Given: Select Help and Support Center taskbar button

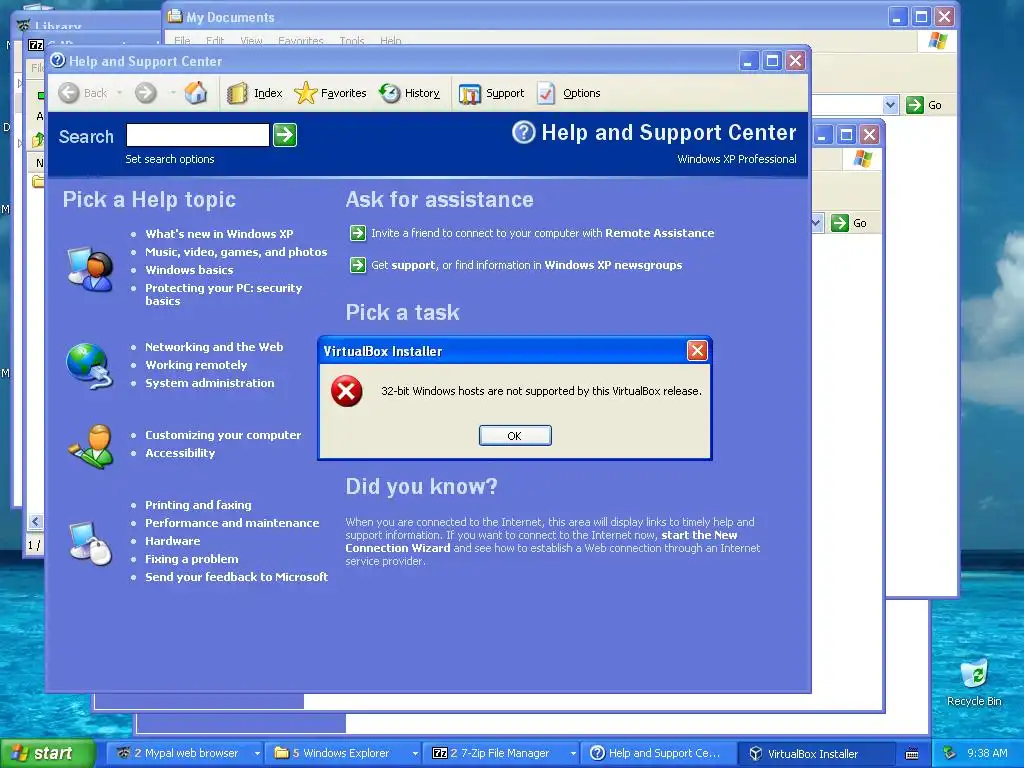Looking at the screenshot, I should click(659, 753).
